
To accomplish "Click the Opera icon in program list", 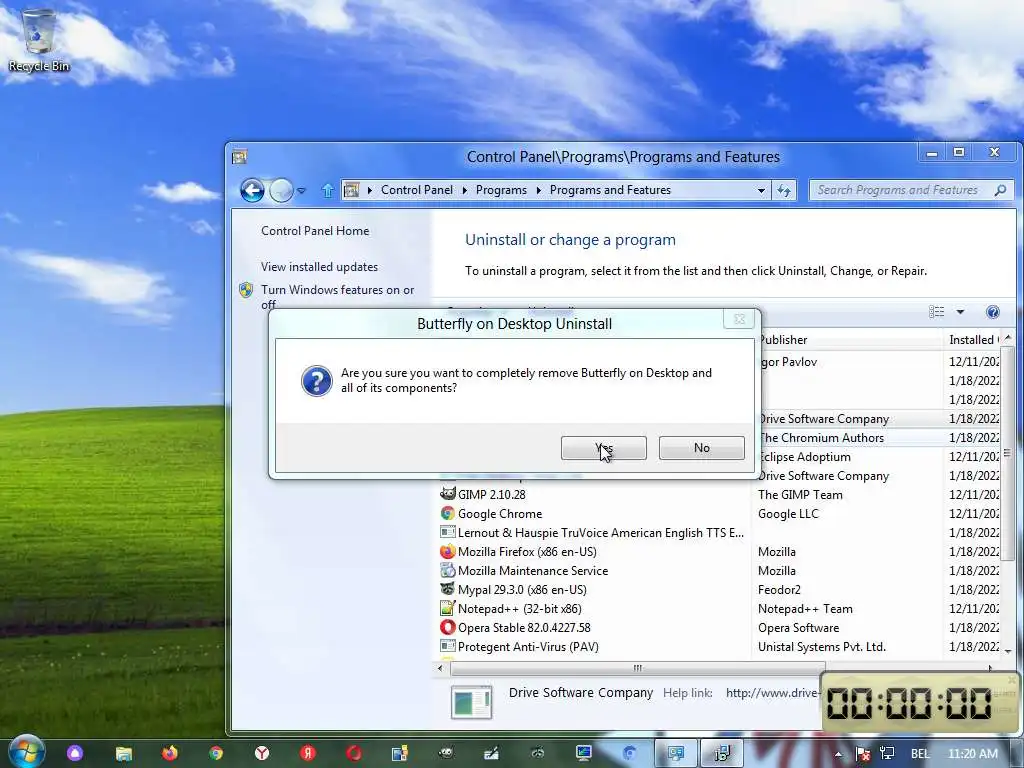I will [x=447, y=627].
